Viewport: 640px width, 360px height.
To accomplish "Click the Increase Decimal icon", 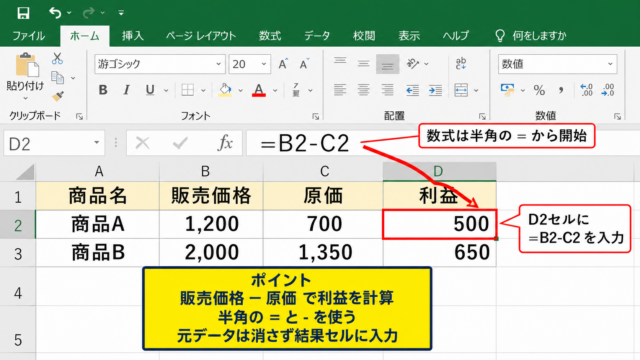I will coord(586,90).
